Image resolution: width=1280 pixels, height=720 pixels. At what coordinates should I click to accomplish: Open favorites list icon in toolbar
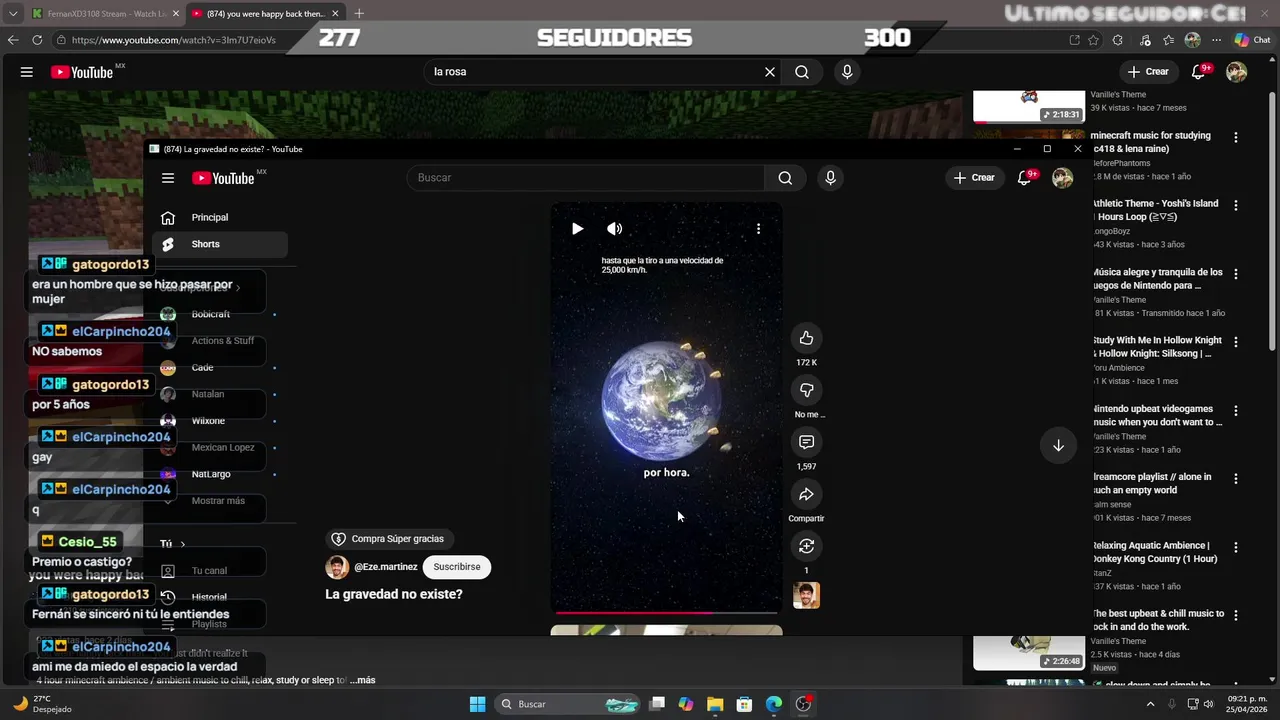(1168, 40)
